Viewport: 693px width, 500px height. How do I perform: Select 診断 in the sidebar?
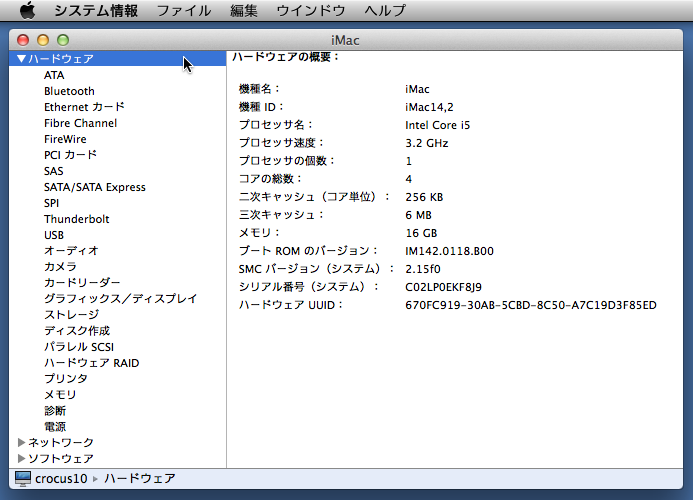55,411
